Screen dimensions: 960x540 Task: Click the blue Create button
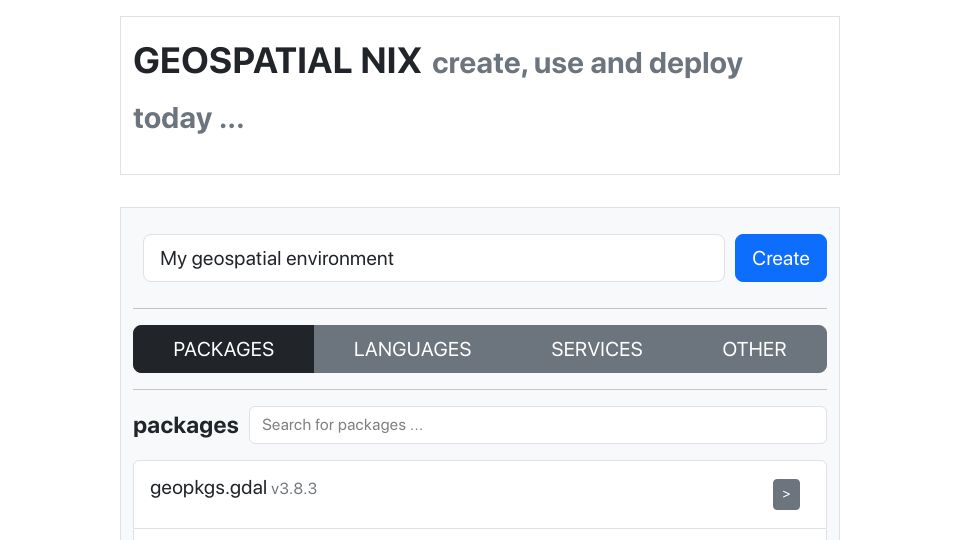(x=781, y=258)
